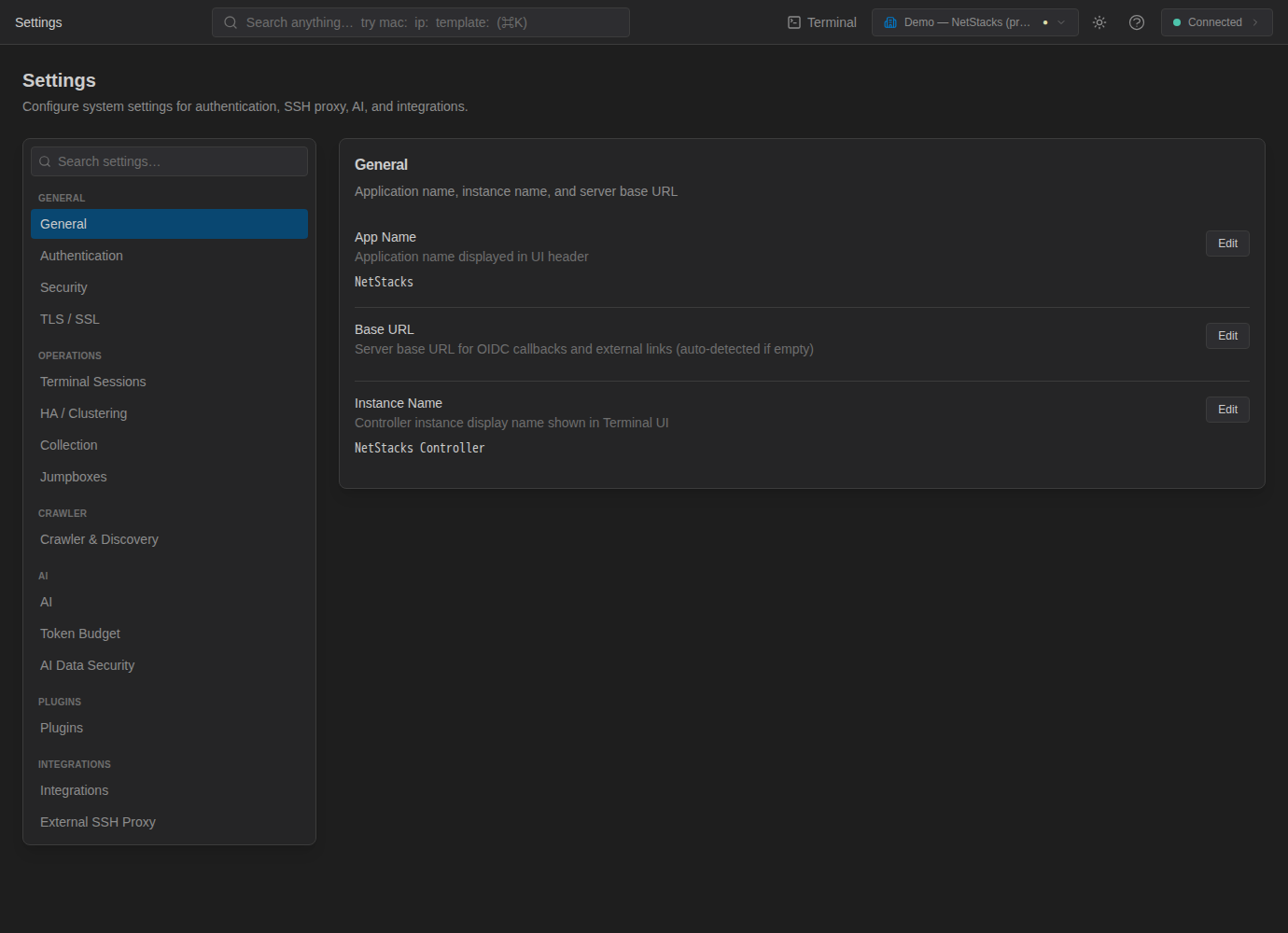This screenshot has height=933, width=1288.
Task: Click the INTEGRATIONS section header
Action: click(75, 764)
